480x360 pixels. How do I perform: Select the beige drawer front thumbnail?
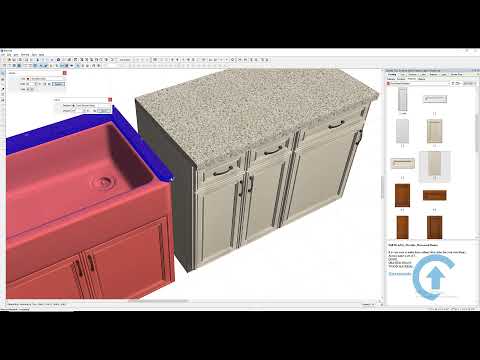click(402, 163)
